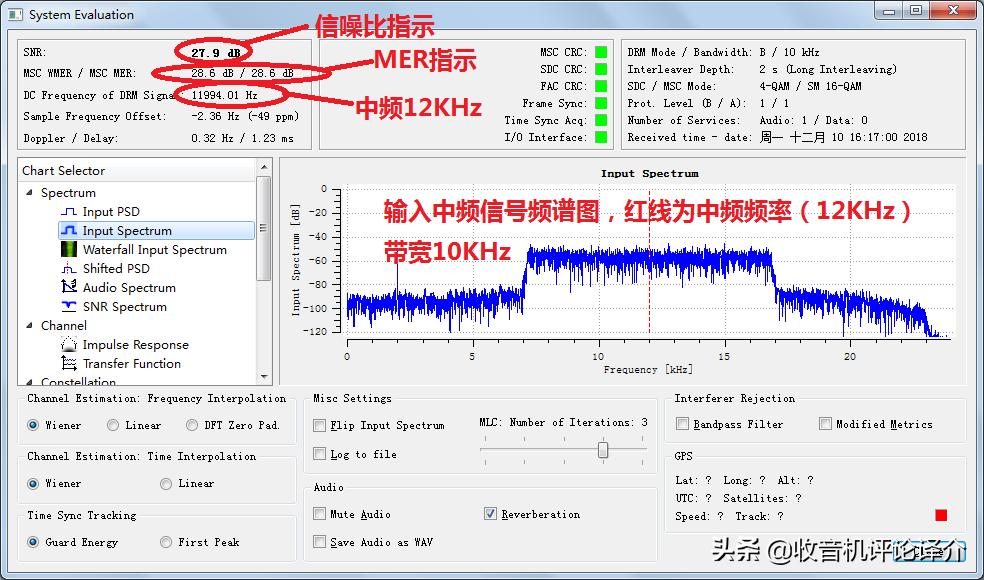984x580 pixels.
Task: Disable the Reverberation option
Action: [x=490, y=514]
